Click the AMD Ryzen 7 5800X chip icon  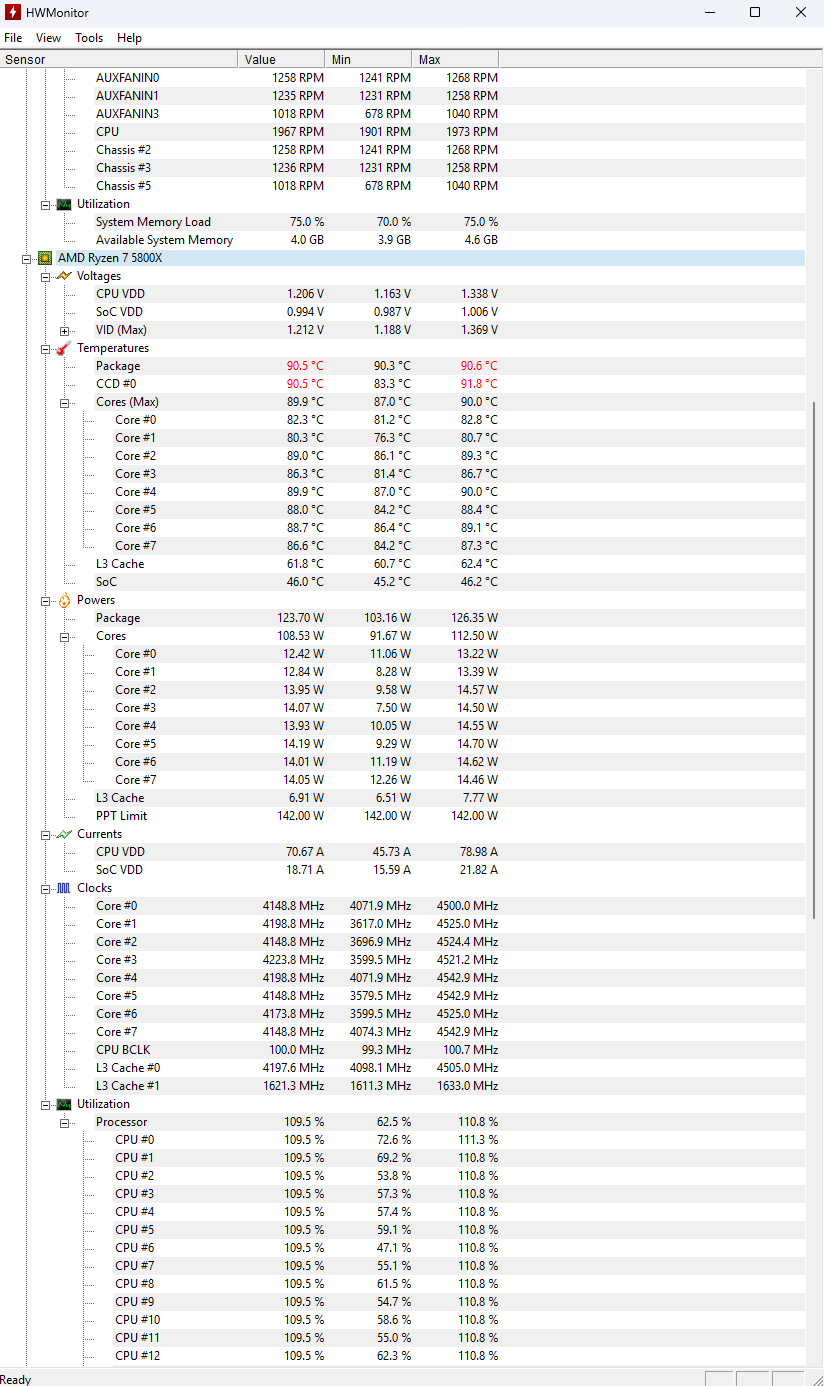coord(45,258)
